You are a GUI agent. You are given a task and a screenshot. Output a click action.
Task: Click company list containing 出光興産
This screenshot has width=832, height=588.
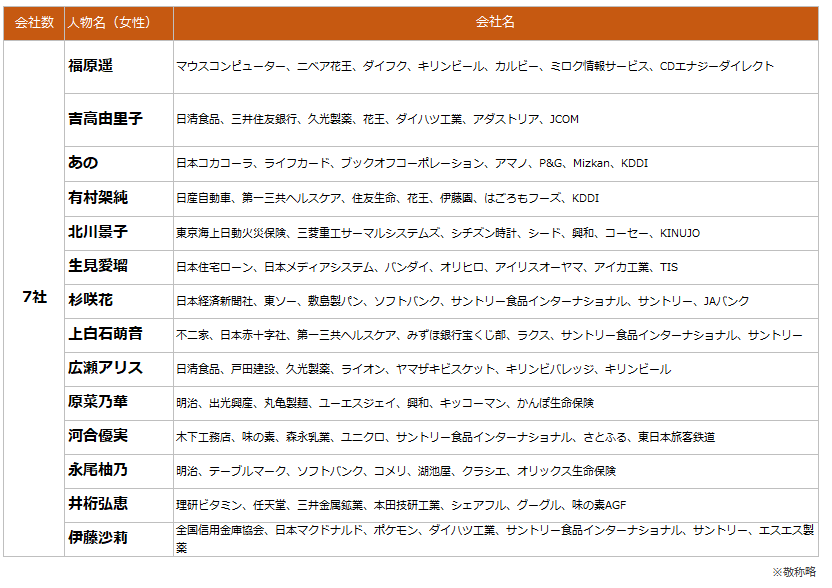click(x=385, y=403)
